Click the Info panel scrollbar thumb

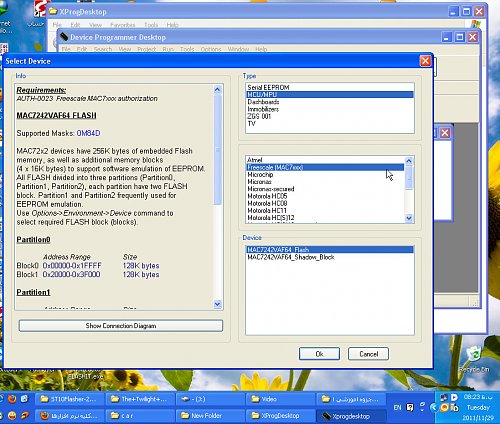[217, 149]
